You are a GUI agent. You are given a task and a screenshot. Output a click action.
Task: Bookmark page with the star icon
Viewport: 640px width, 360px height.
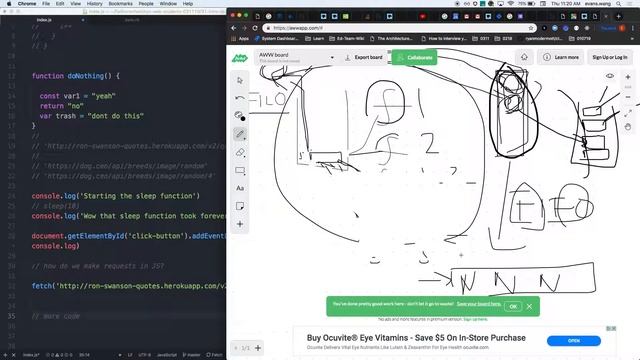[x=531, y=28]
